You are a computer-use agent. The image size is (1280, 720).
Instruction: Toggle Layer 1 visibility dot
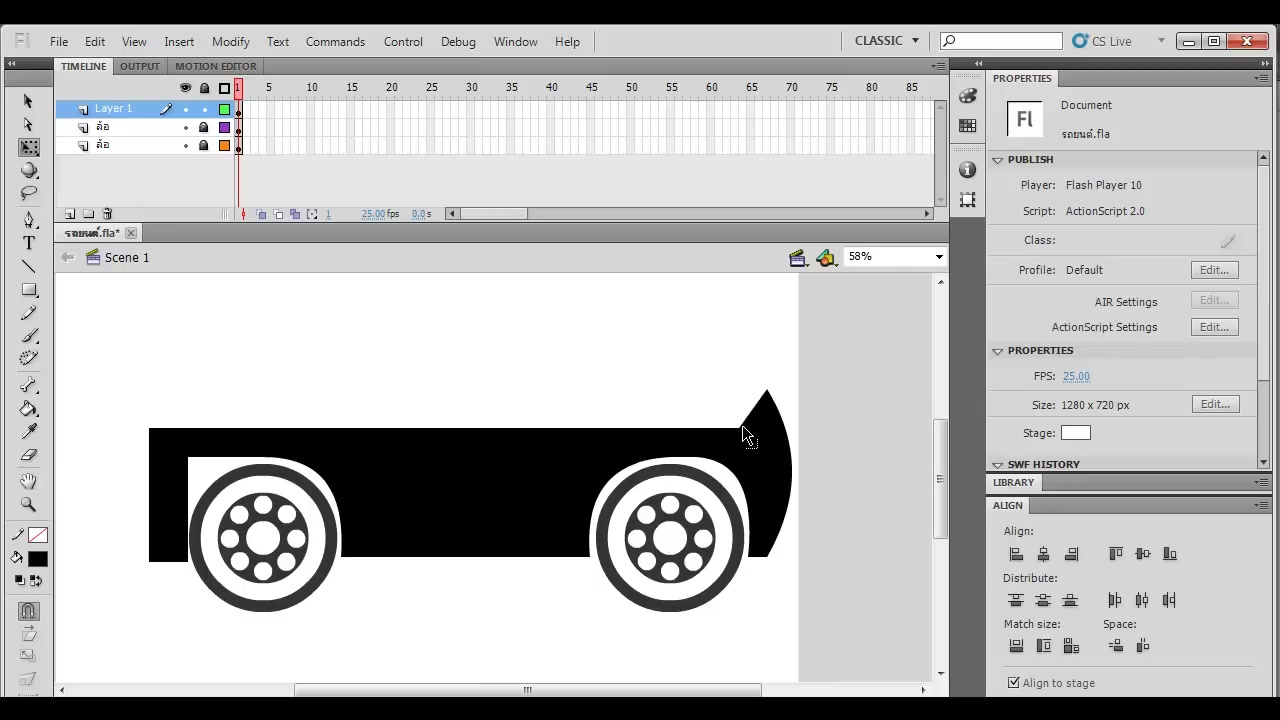[185, 109]
